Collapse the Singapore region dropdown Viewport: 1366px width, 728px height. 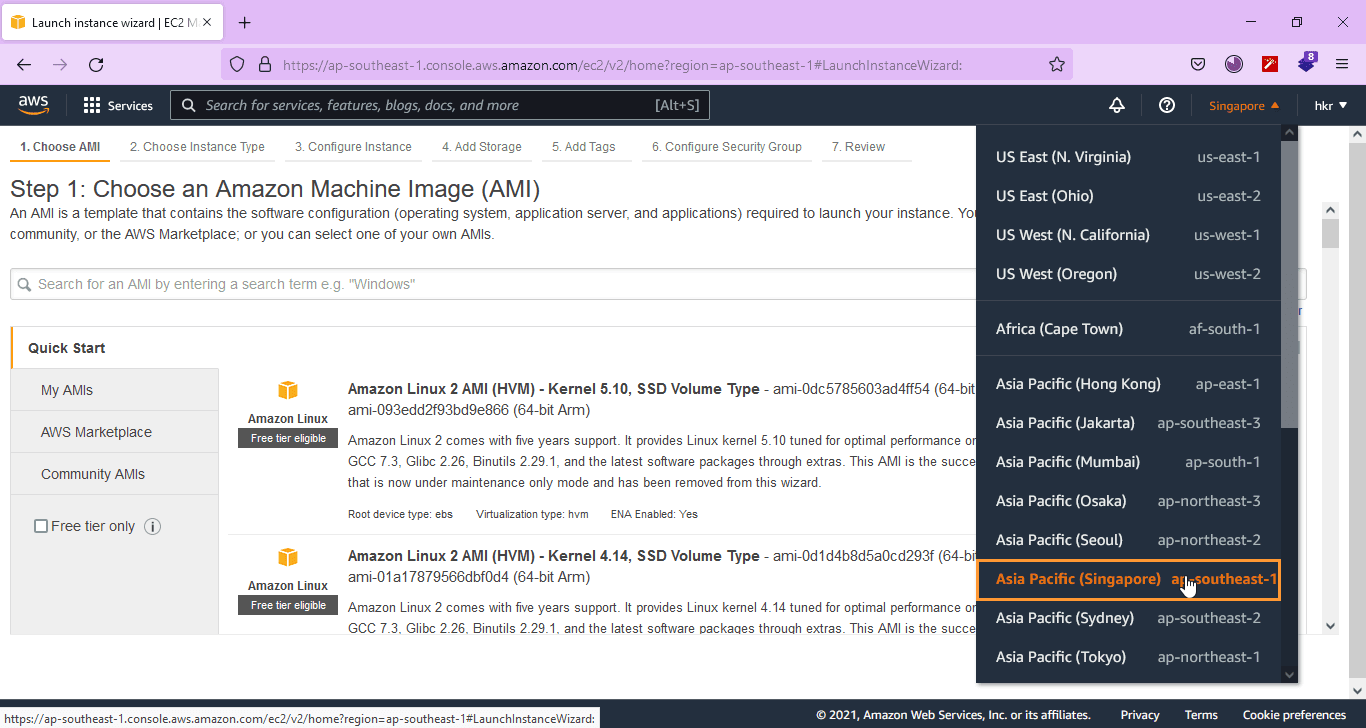pyautogui.click(x=1244, y=105)
